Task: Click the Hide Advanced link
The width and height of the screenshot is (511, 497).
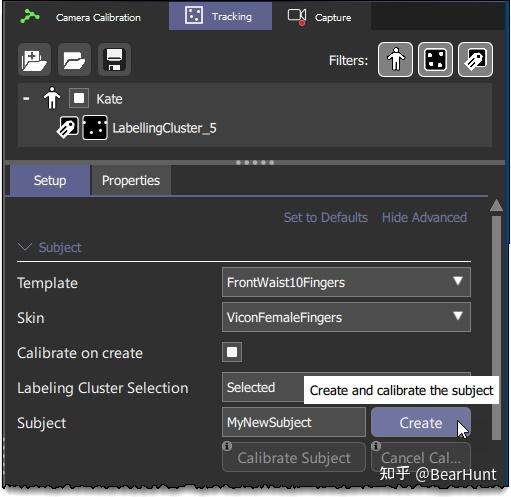Action: [x=424, y=218]
